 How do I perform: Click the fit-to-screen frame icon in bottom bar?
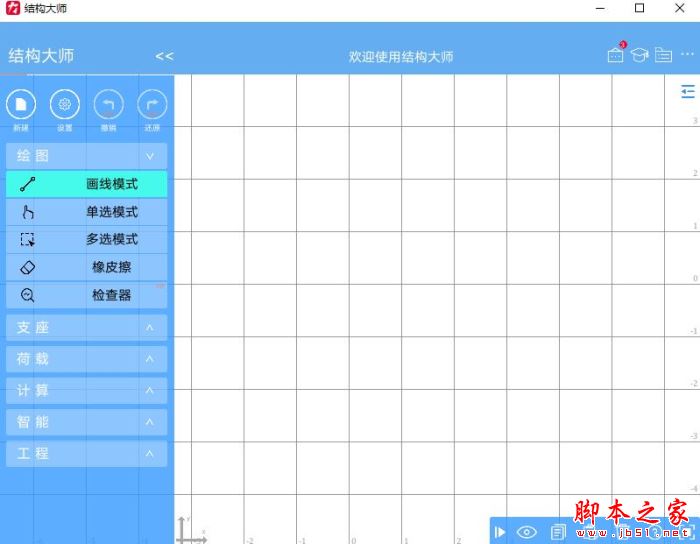coord(687,532)
